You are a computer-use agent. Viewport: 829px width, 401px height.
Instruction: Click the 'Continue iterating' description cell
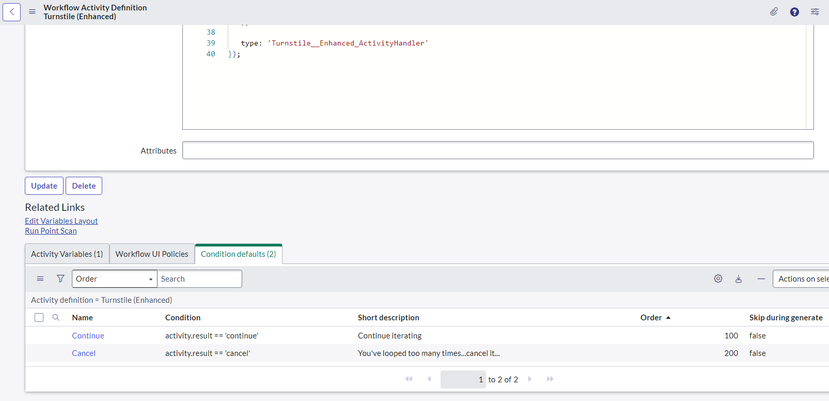pyautogui.click(x=390, y=335)
